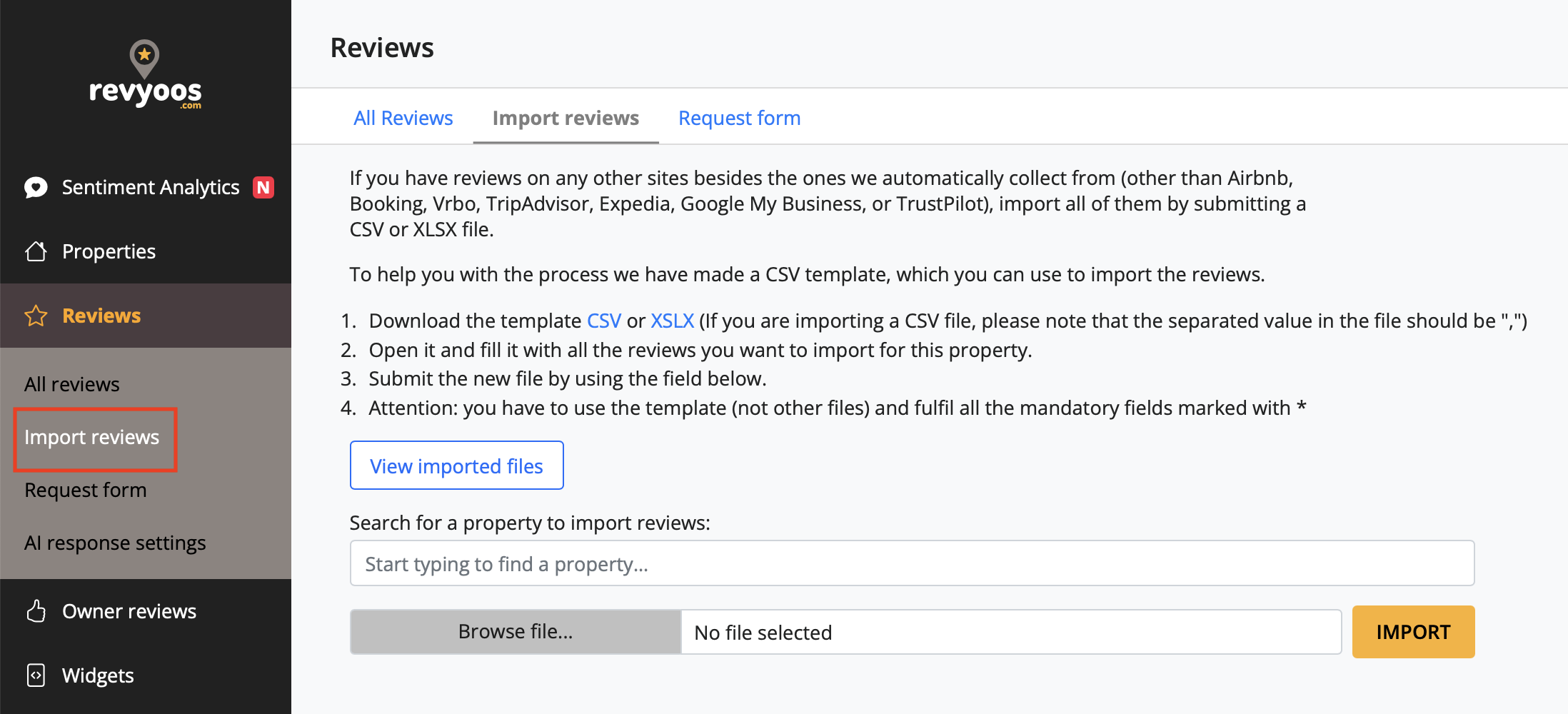1568x714 pixels.
Task: Open Import reviews in sidebar submenu
Action: [x=92, y=437]
